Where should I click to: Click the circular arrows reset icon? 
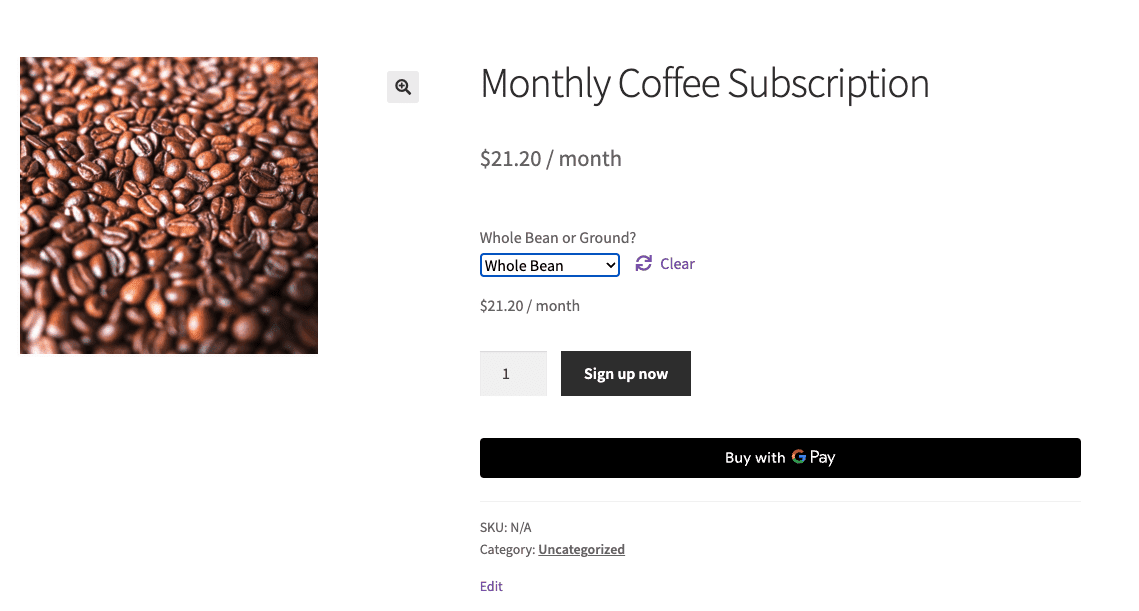643,263
